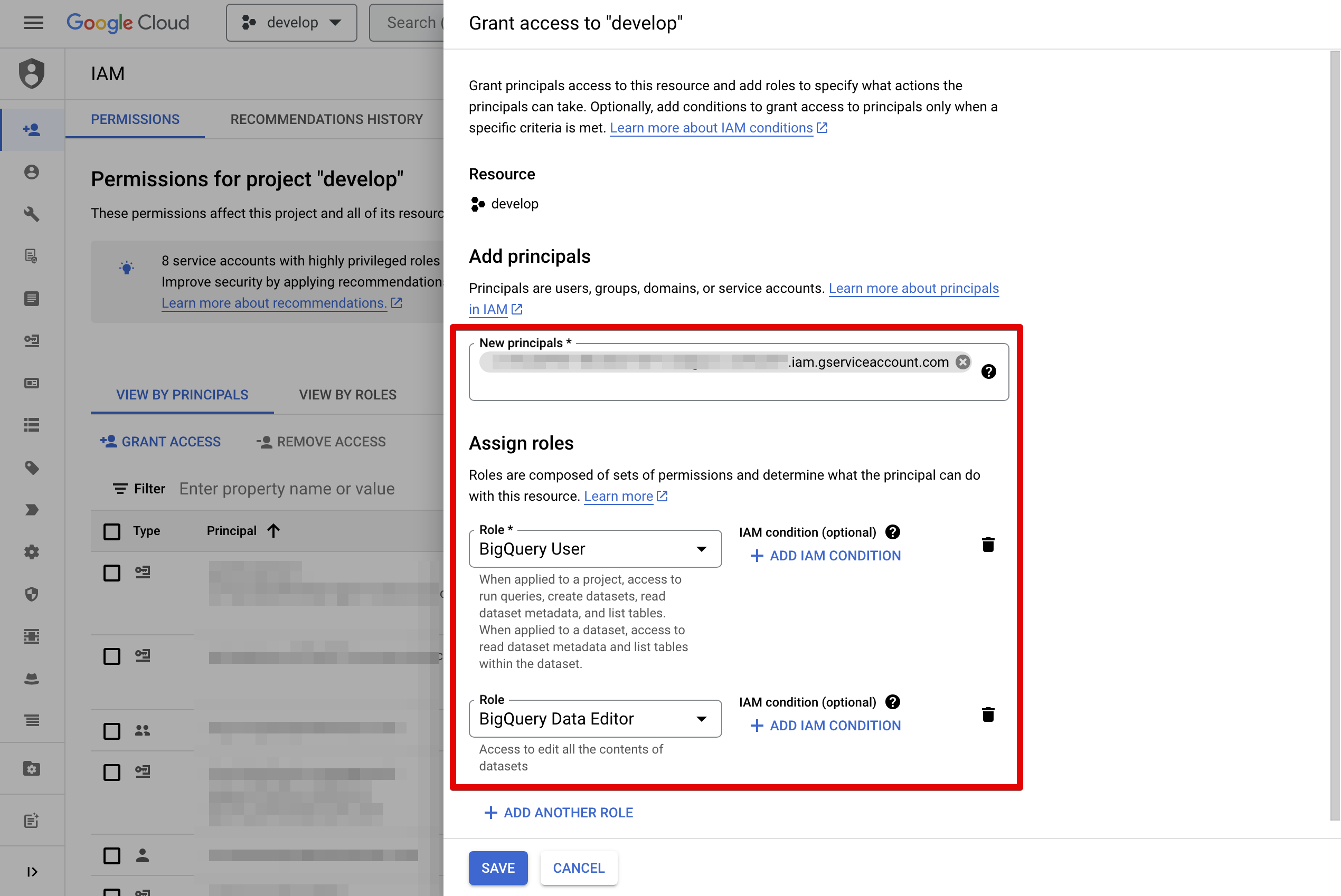Screen dimensions: 1341x896
Task: Delete the BigQuery User role row
Action: tap(987, 545)
